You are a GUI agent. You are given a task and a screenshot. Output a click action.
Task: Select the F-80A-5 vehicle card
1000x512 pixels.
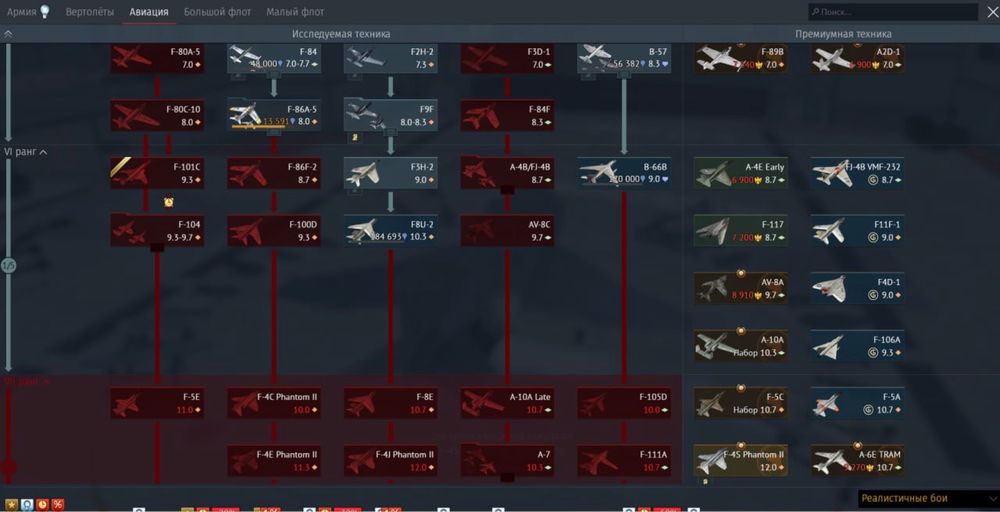pos(158,59)
